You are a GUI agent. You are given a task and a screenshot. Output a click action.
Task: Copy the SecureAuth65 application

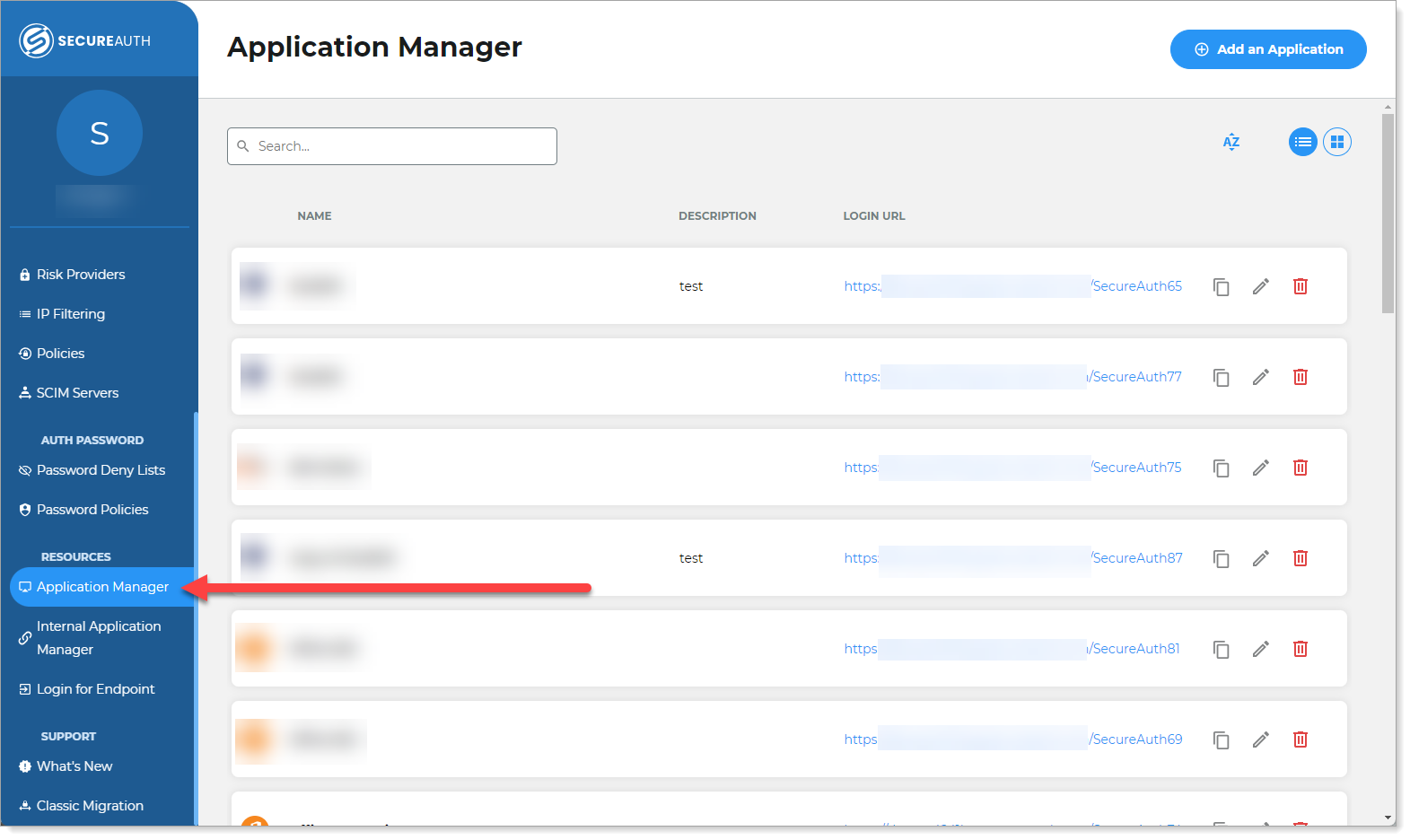click(x=1222, y=286)
